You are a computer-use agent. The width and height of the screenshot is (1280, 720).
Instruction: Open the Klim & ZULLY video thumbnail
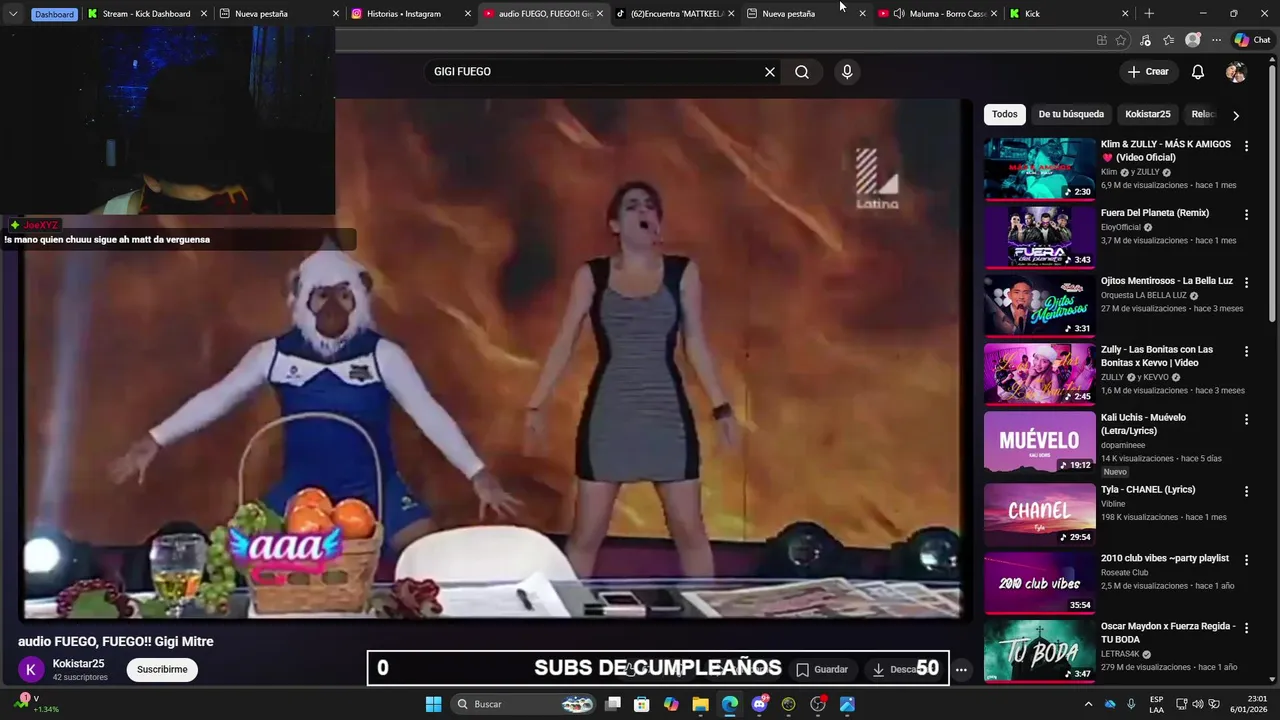click(1040, 169)
